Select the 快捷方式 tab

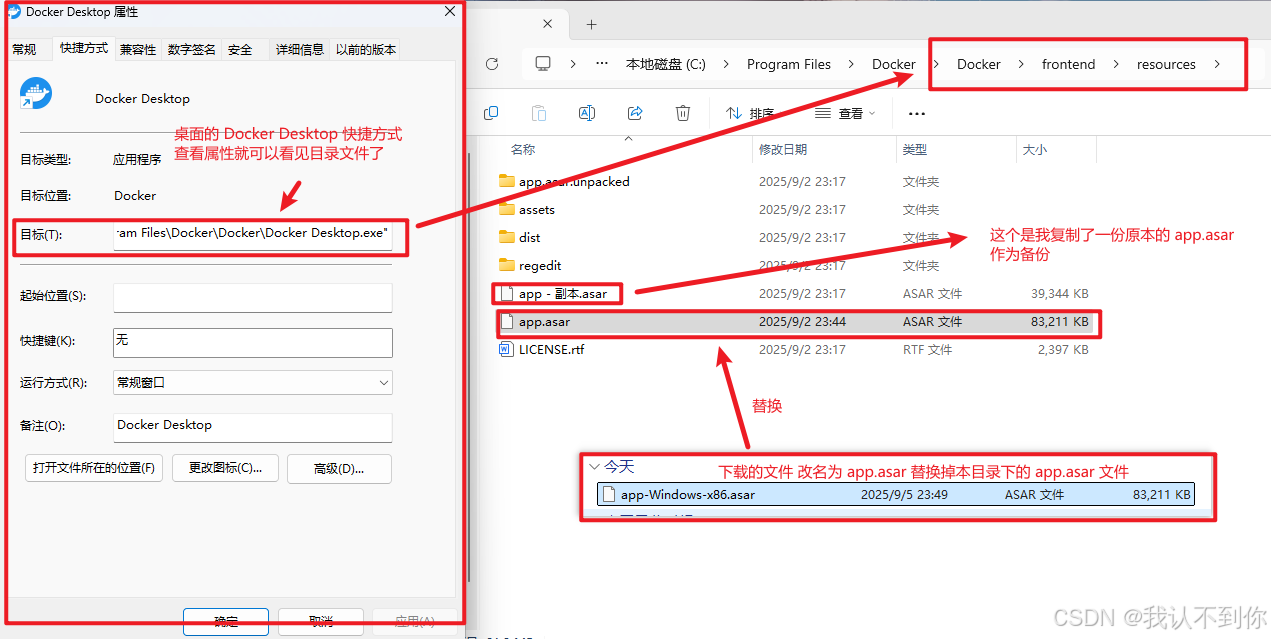(x=84, y=48)
